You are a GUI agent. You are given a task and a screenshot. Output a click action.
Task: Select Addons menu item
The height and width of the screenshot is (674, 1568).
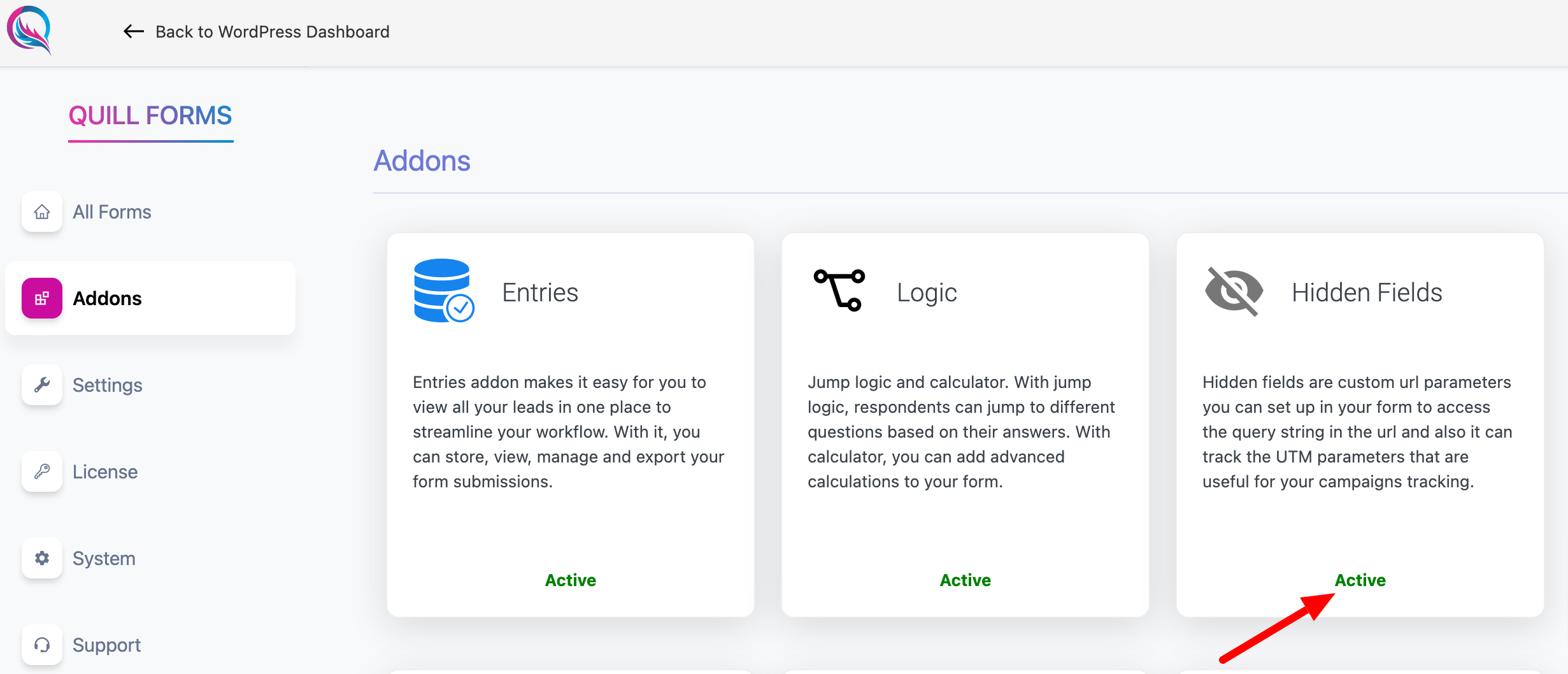point(150,298)
